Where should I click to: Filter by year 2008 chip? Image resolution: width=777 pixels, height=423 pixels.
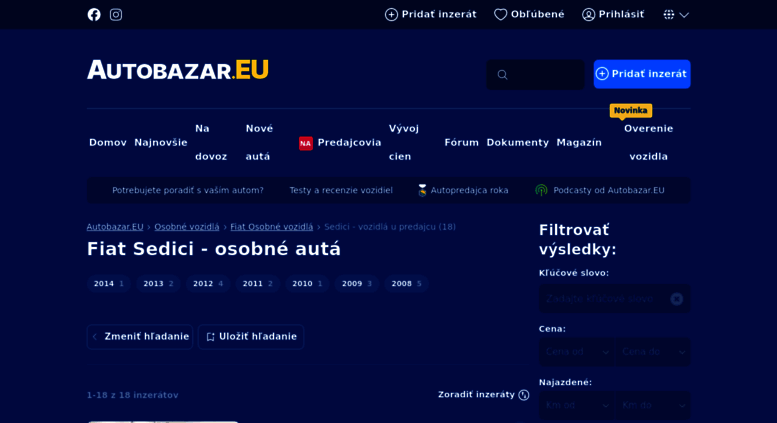(x=406, y=284)
